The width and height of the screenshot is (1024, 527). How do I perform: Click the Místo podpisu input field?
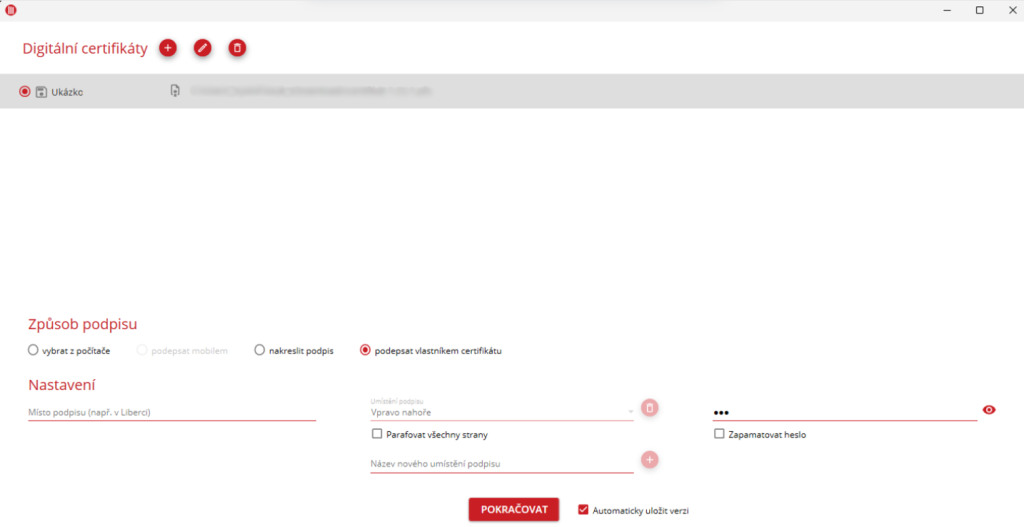point(171,412)
